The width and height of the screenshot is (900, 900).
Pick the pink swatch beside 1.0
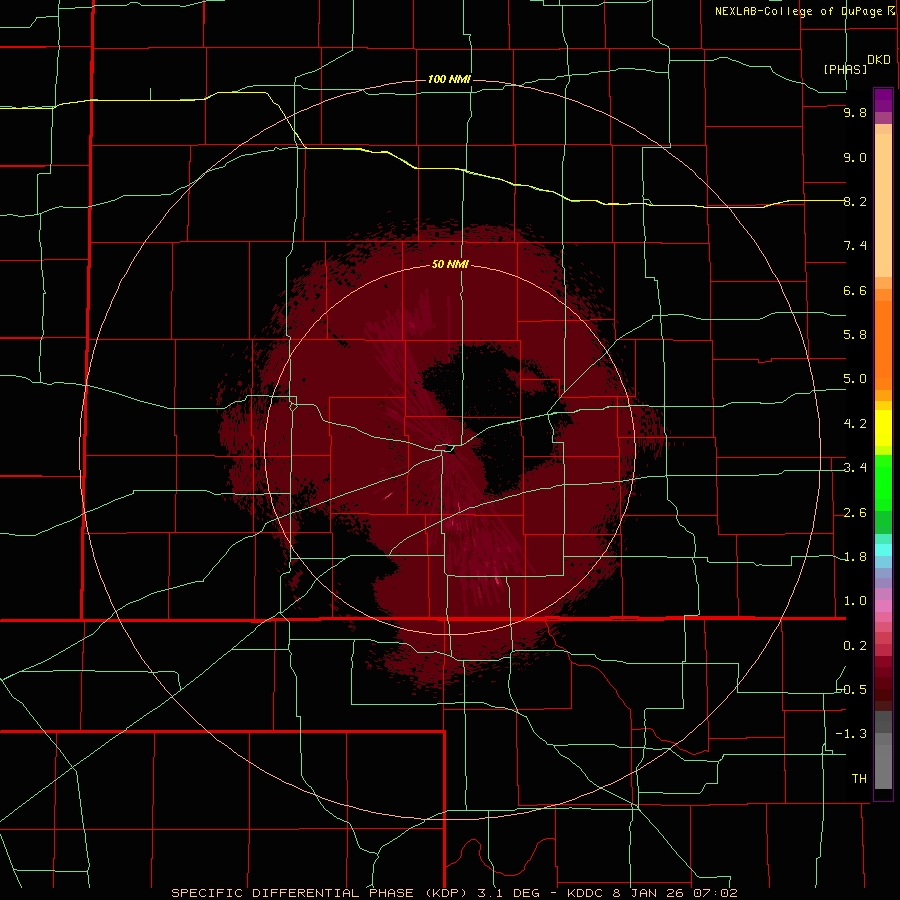click(883, 606)
